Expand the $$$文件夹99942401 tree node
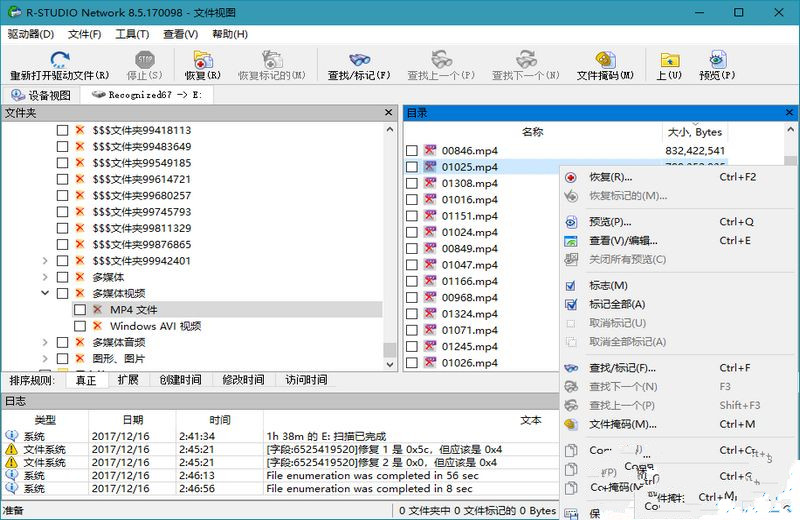This screenshot has height=520, width=800. pyautogui.click(x=45, y=261)
